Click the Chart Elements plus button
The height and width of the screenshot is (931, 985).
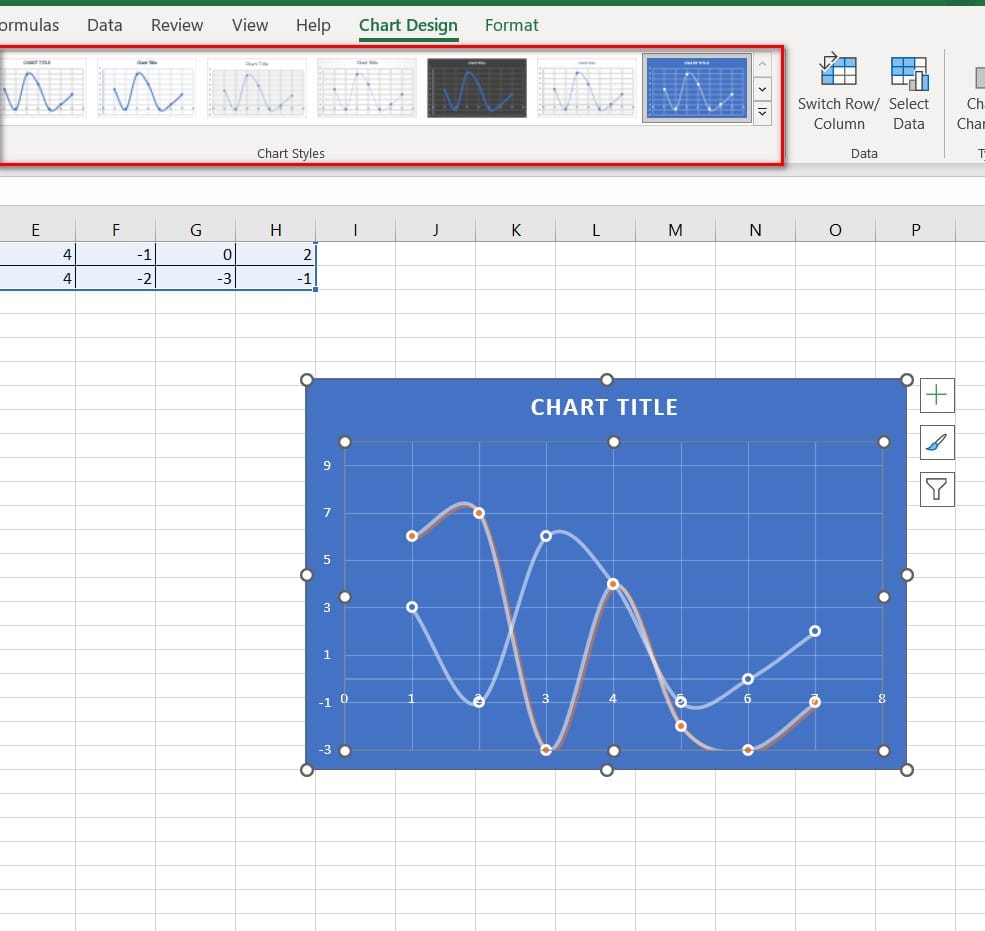point(937,395)
